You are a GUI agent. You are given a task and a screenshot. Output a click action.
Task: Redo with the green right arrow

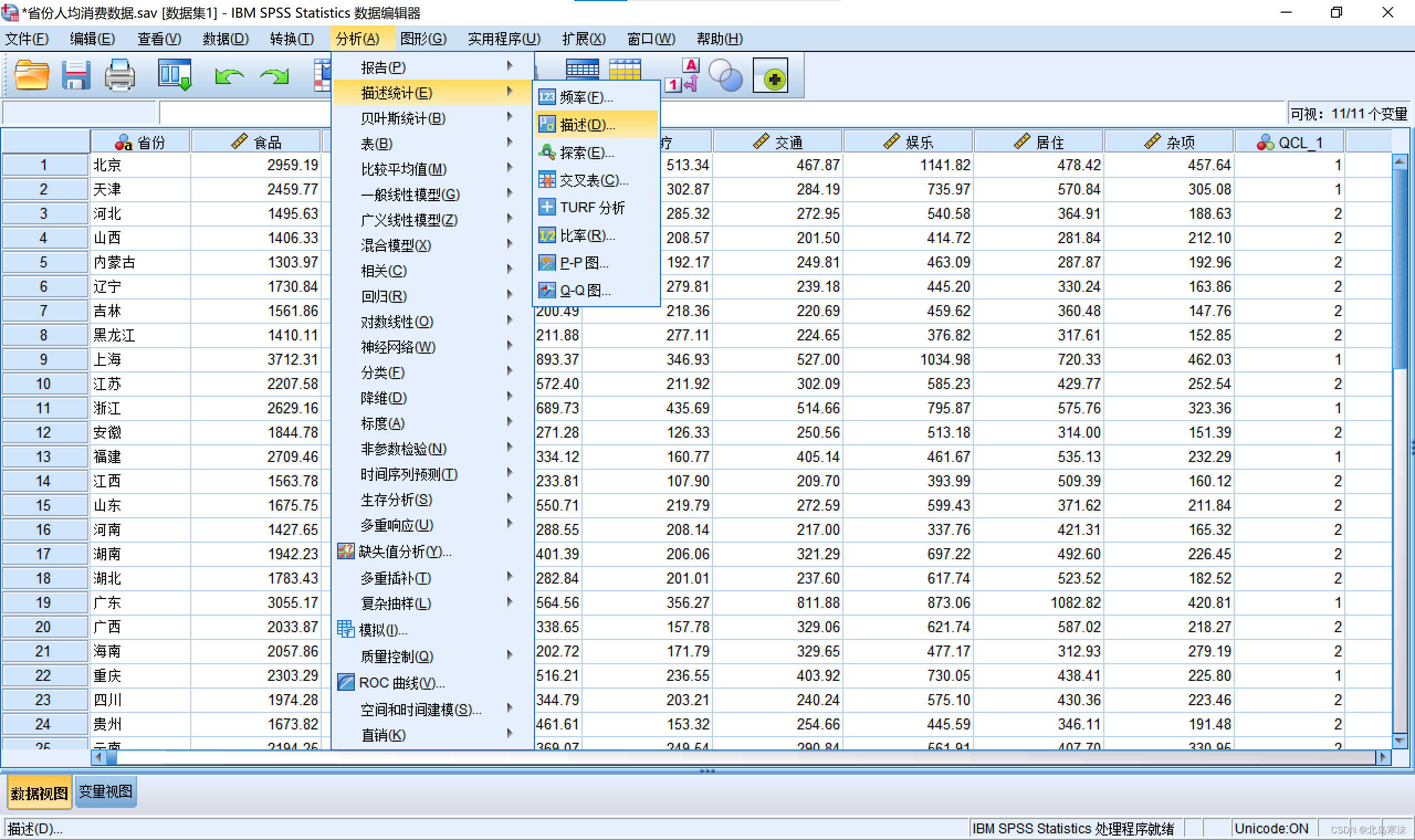275,76
